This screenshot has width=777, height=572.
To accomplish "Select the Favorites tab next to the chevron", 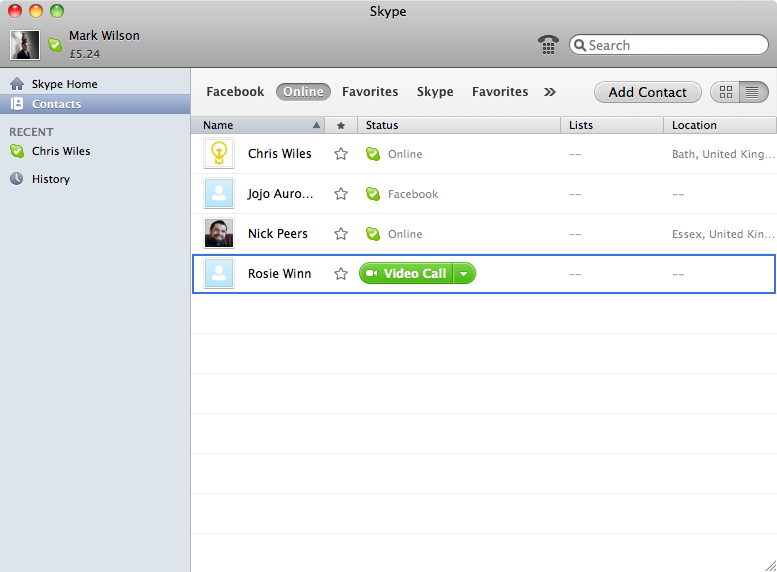I will point(500,92).
